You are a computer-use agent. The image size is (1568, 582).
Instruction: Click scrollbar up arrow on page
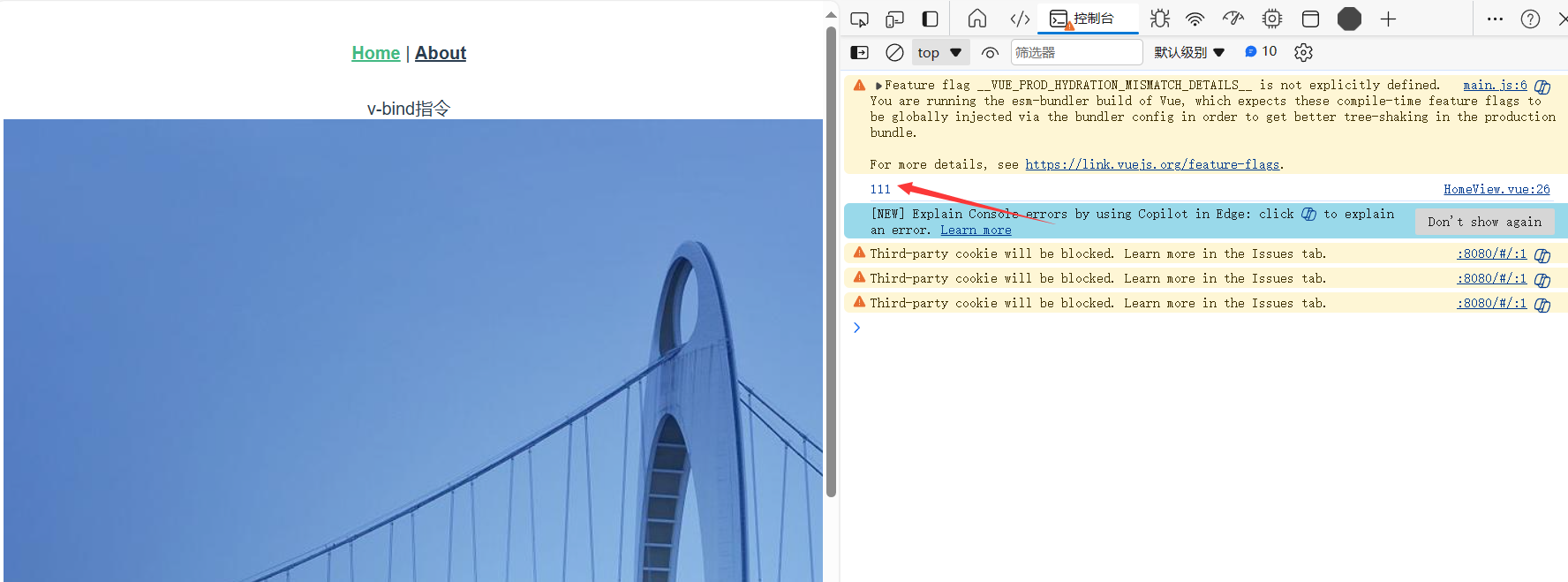pos(831,14)
